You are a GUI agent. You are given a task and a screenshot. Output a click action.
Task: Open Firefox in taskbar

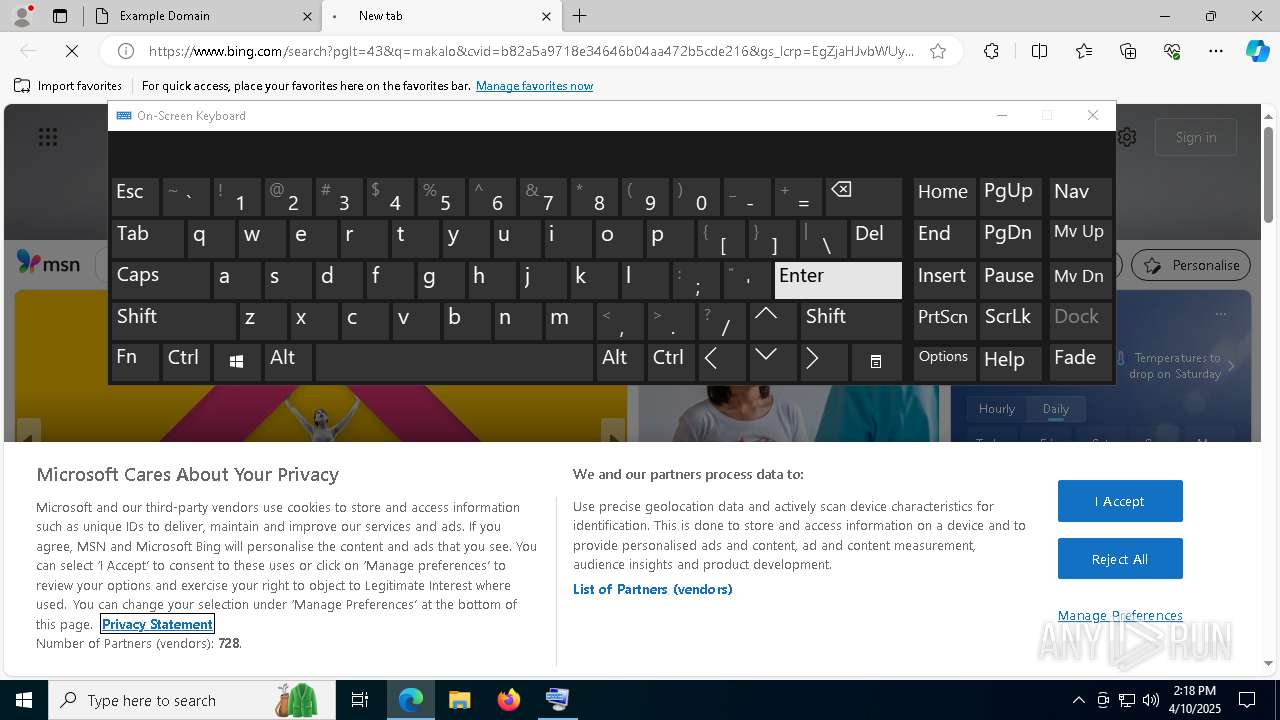pos(508,700)
